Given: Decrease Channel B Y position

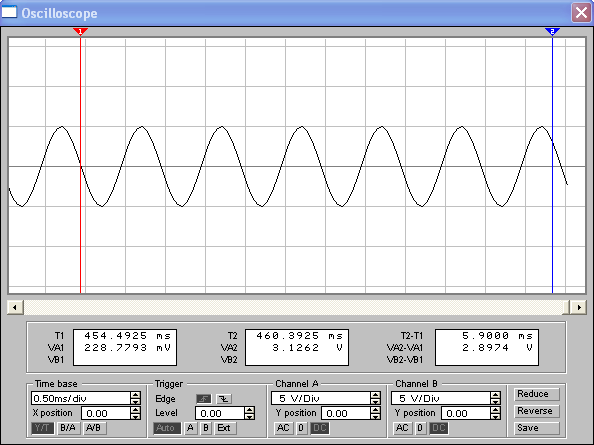Looking at the screenshot, I should [496, 416].
